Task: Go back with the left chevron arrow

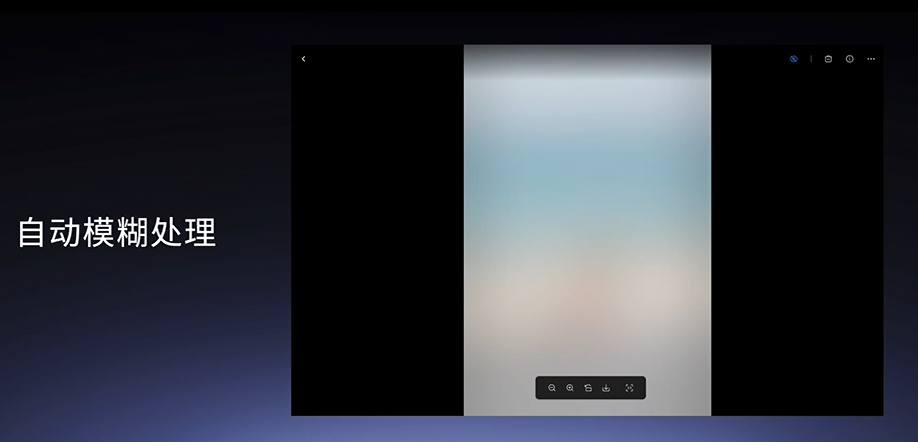Action: 303,59
